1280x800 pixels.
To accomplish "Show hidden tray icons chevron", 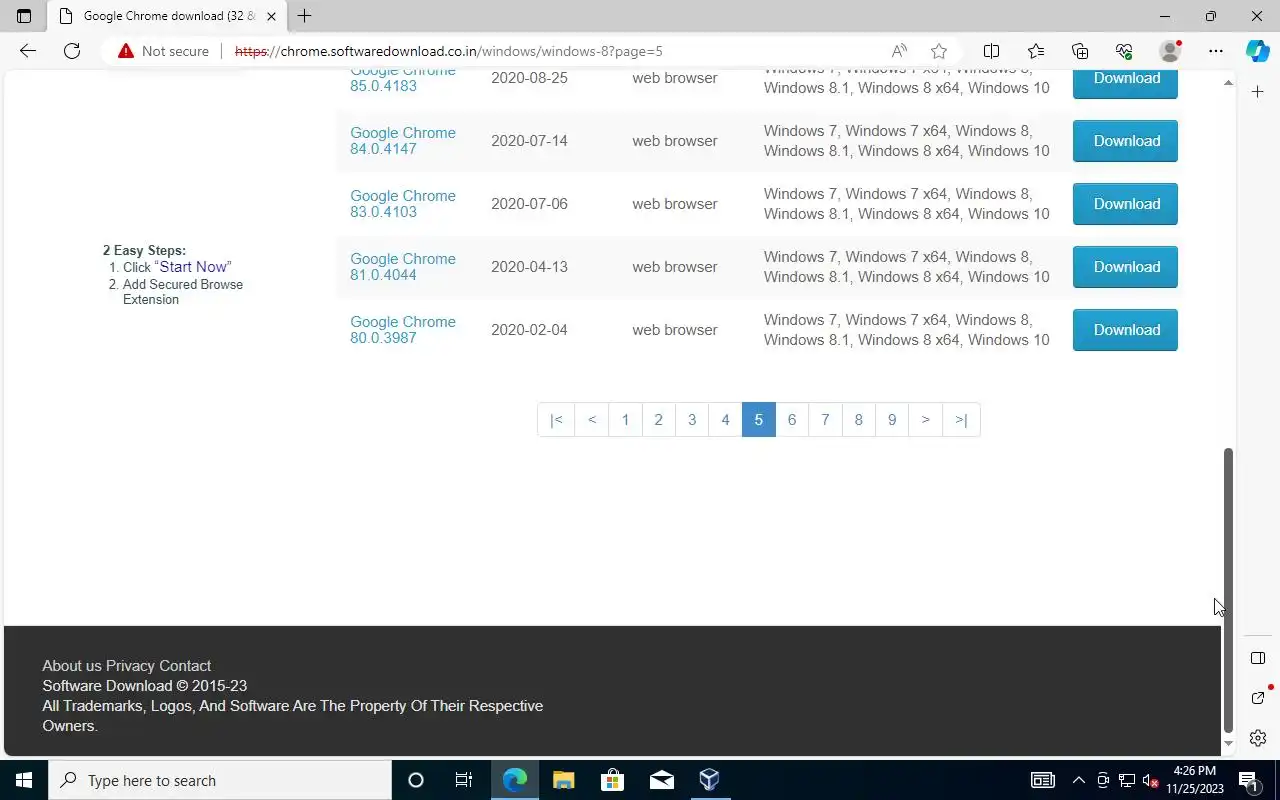I will click(x=1078, y=780).
